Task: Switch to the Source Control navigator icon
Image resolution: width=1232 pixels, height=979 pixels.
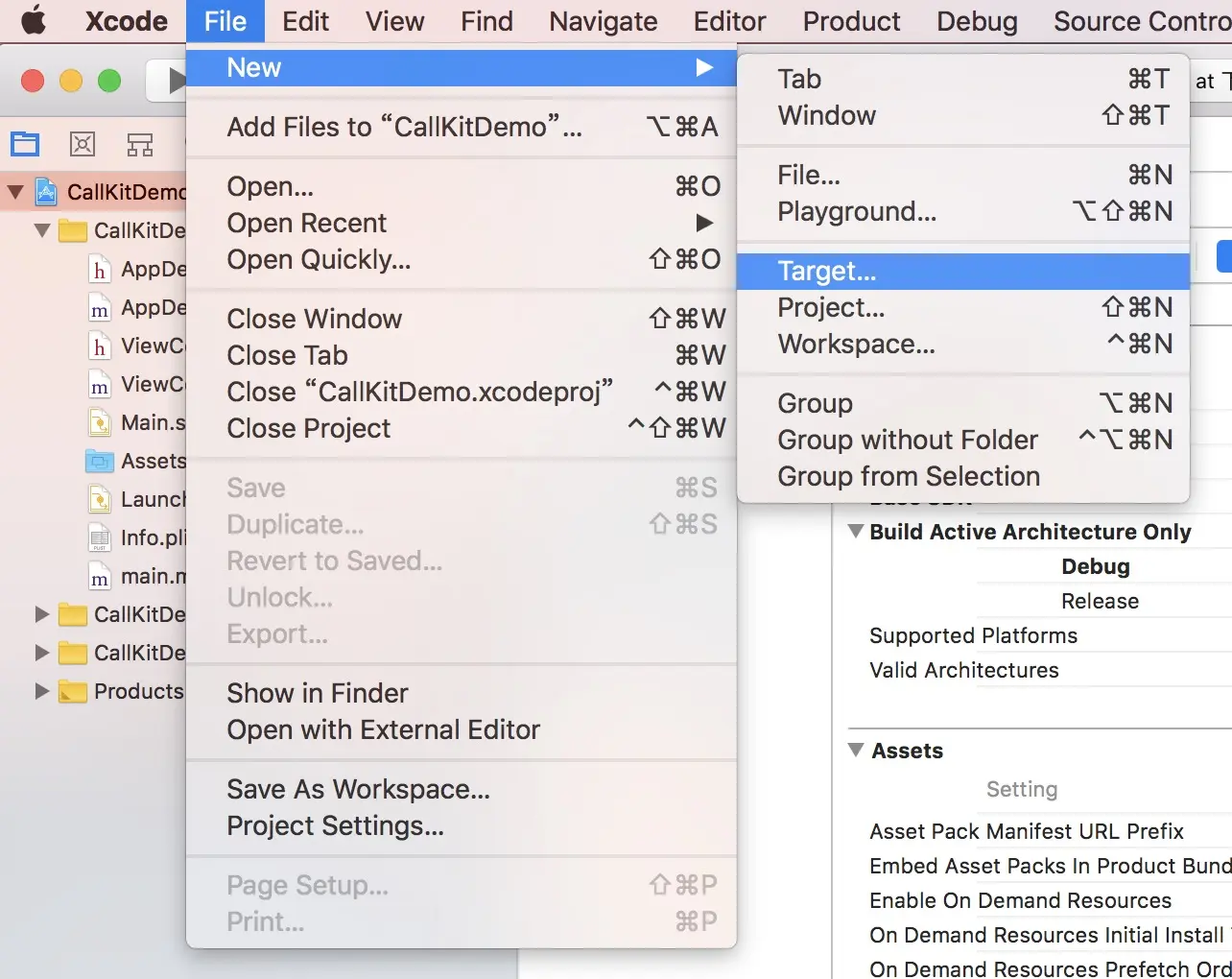Action: (83, 145)
